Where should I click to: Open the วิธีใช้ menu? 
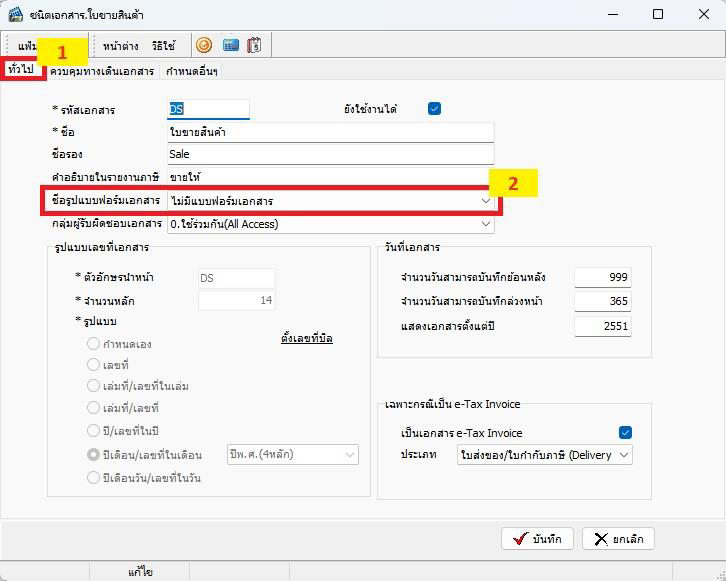(164, 46)
